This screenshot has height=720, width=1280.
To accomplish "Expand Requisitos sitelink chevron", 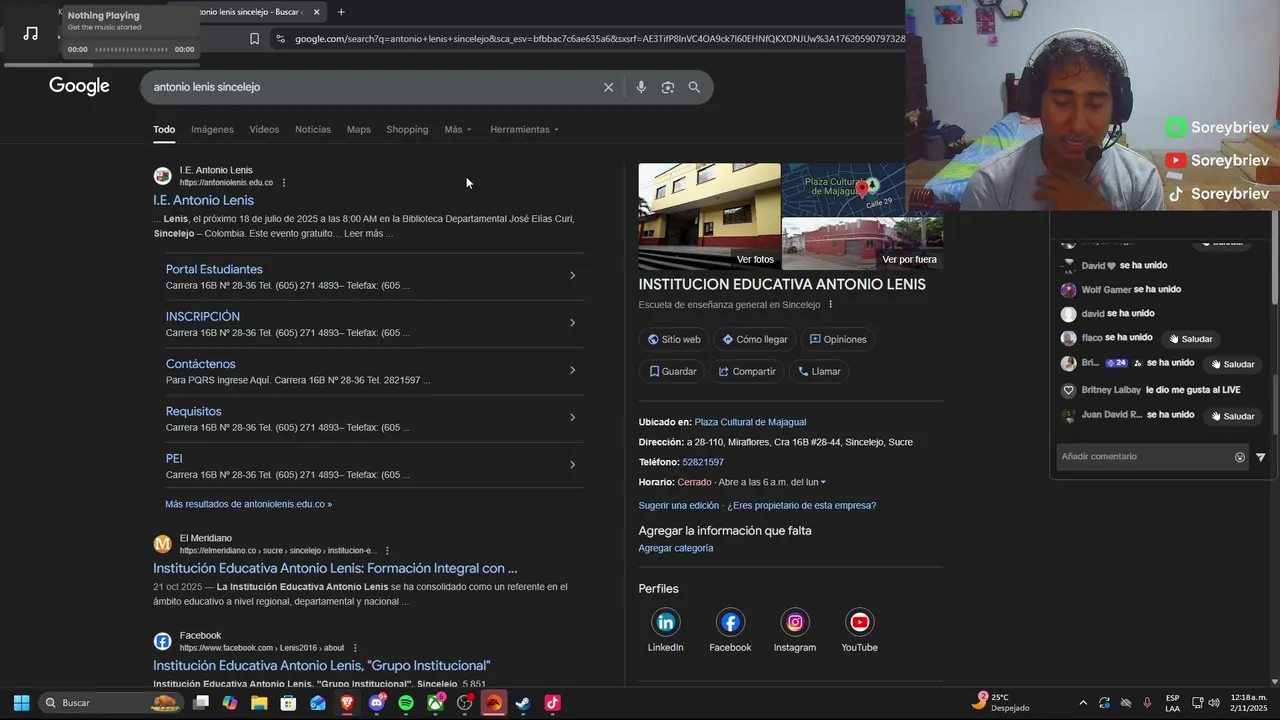I will (572, 417).
